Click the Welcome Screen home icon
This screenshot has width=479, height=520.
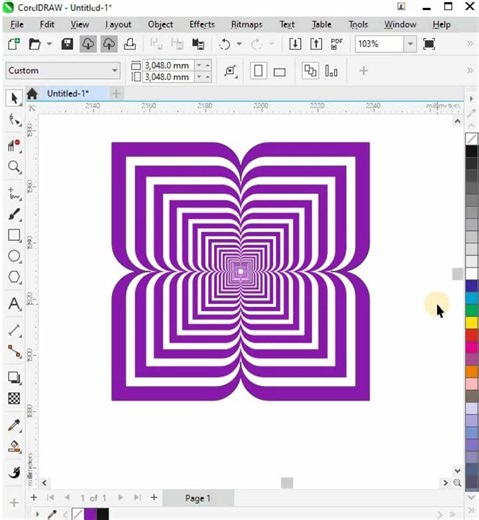pos(32,94)
